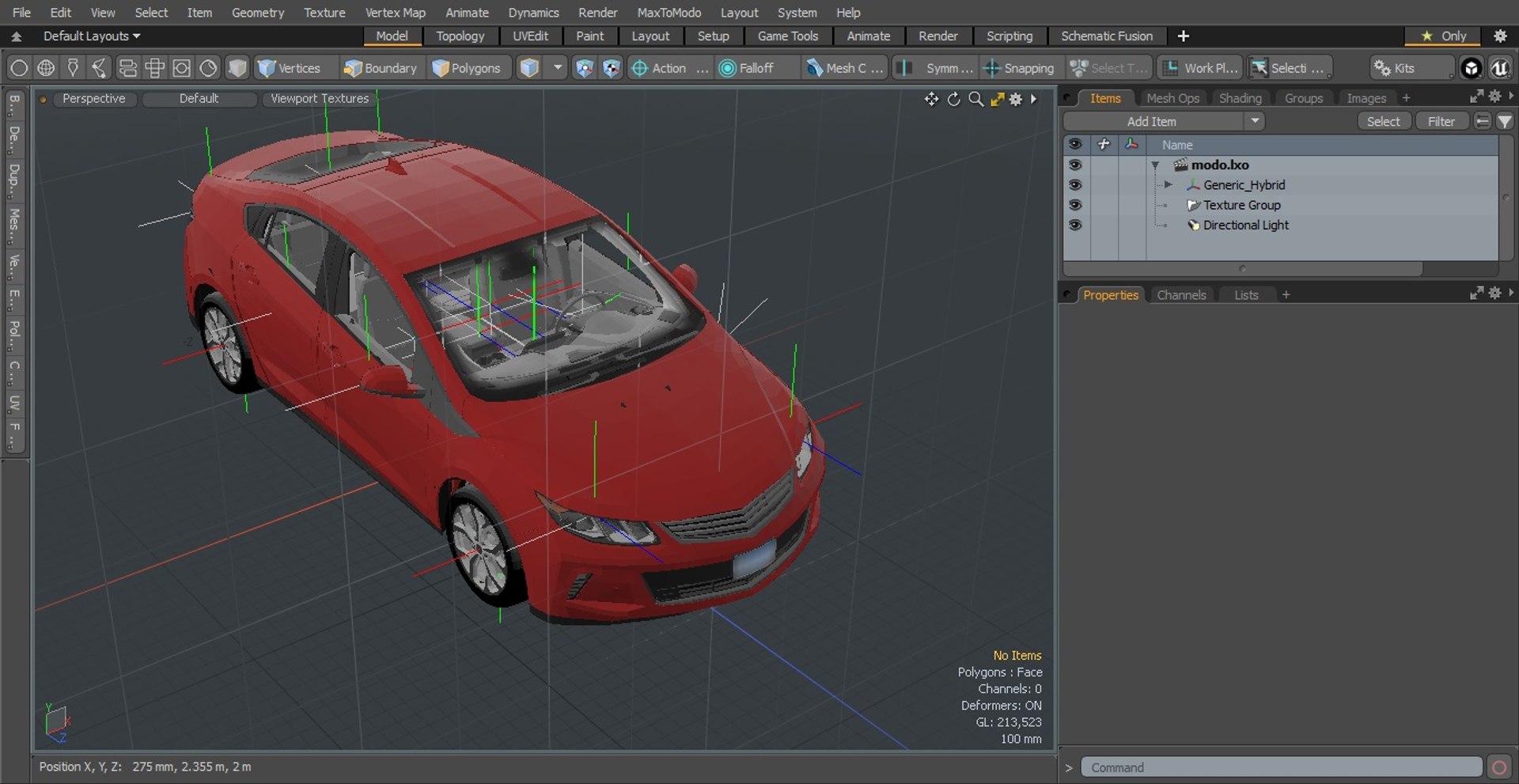Click the Select button in Items panel

point(1383,121)
